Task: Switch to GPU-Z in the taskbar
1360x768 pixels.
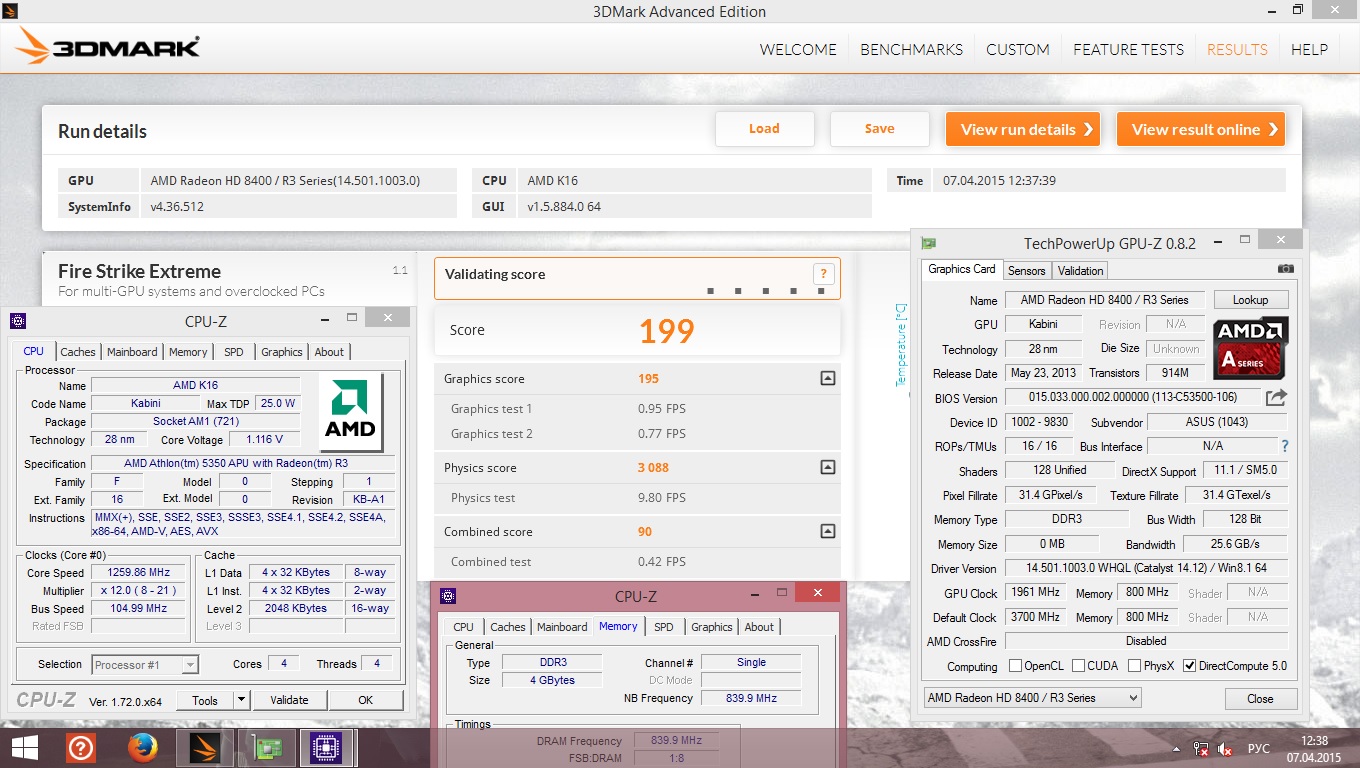Action: tap(266, 748)
